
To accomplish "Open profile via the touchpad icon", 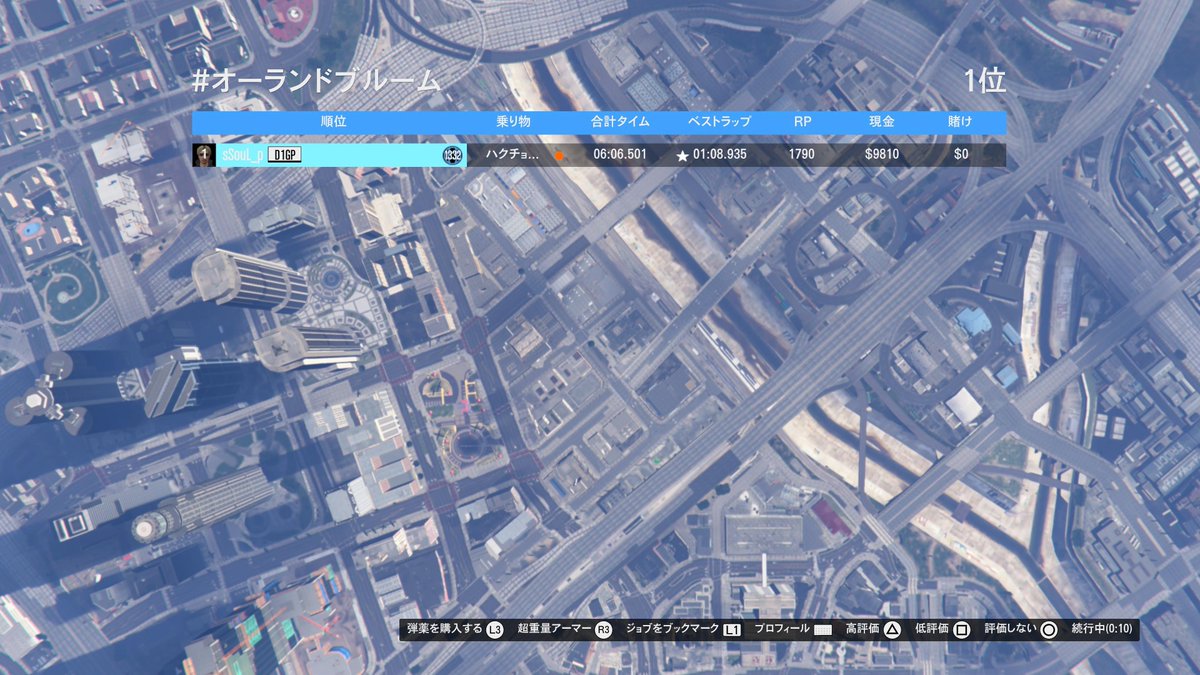I will pos(823,630).
